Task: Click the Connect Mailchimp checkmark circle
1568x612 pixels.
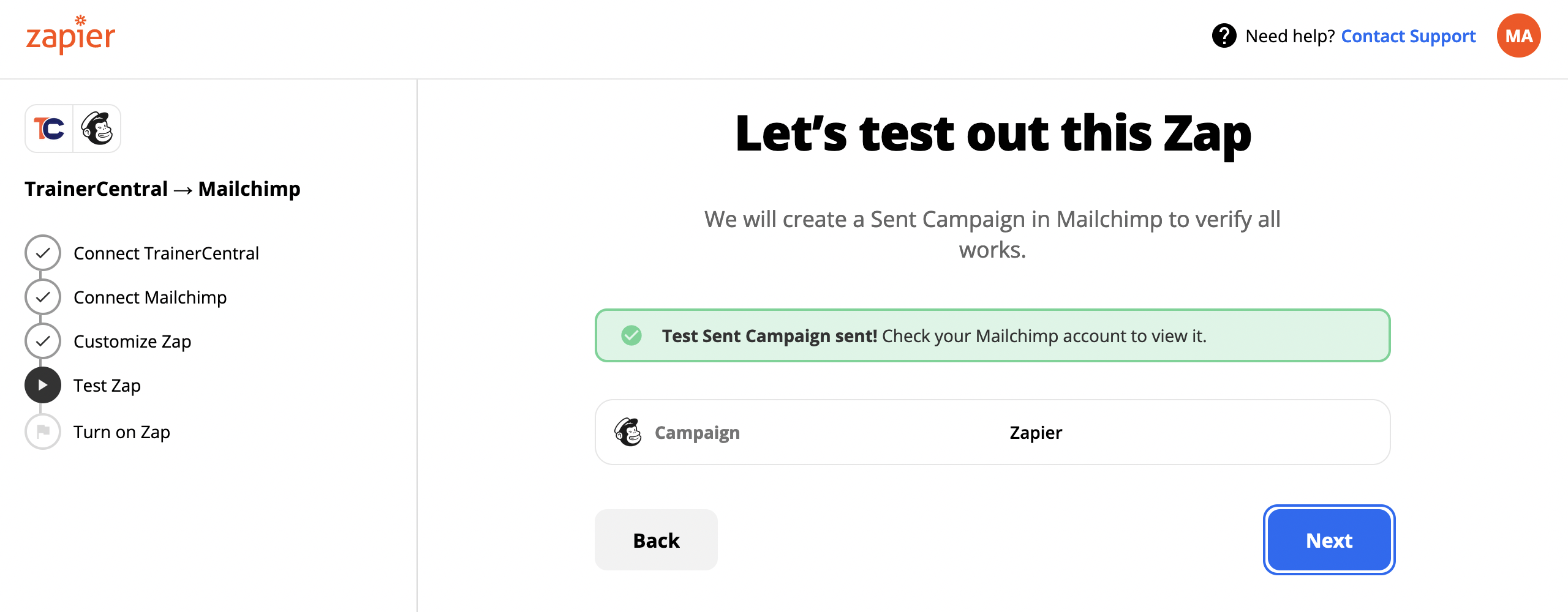Action: 43,297
